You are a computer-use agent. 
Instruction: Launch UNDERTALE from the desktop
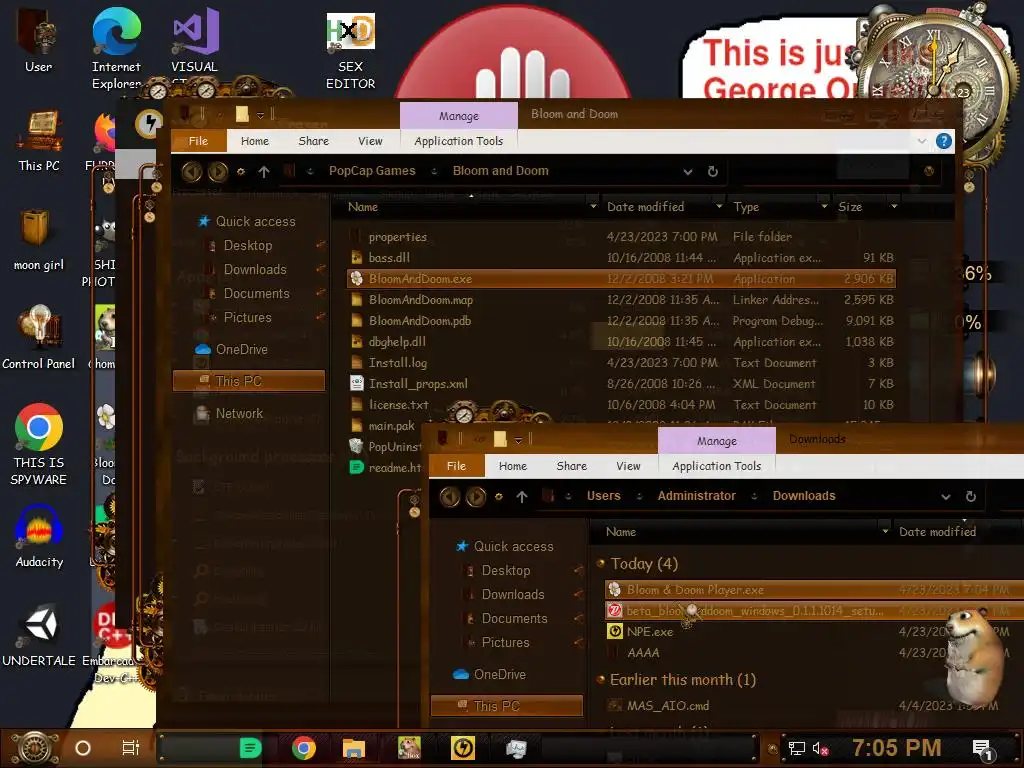(39, 635)
